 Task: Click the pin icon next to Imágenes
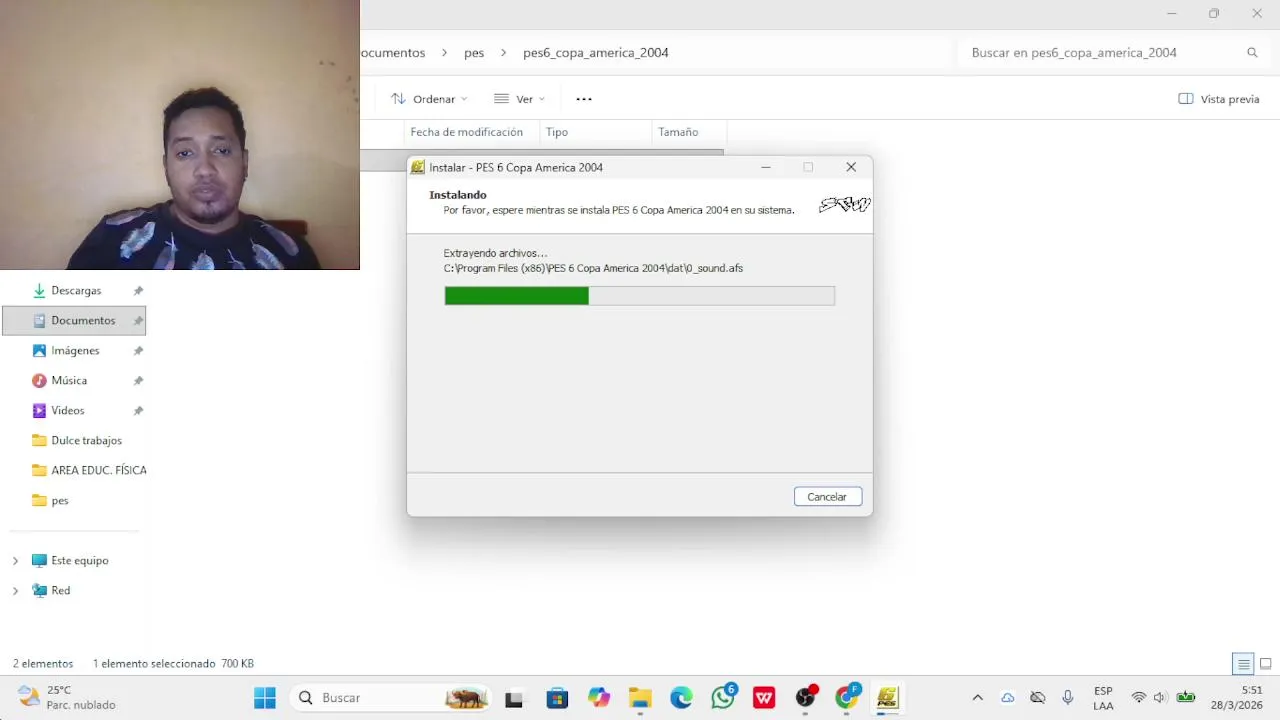click(138, 351)
